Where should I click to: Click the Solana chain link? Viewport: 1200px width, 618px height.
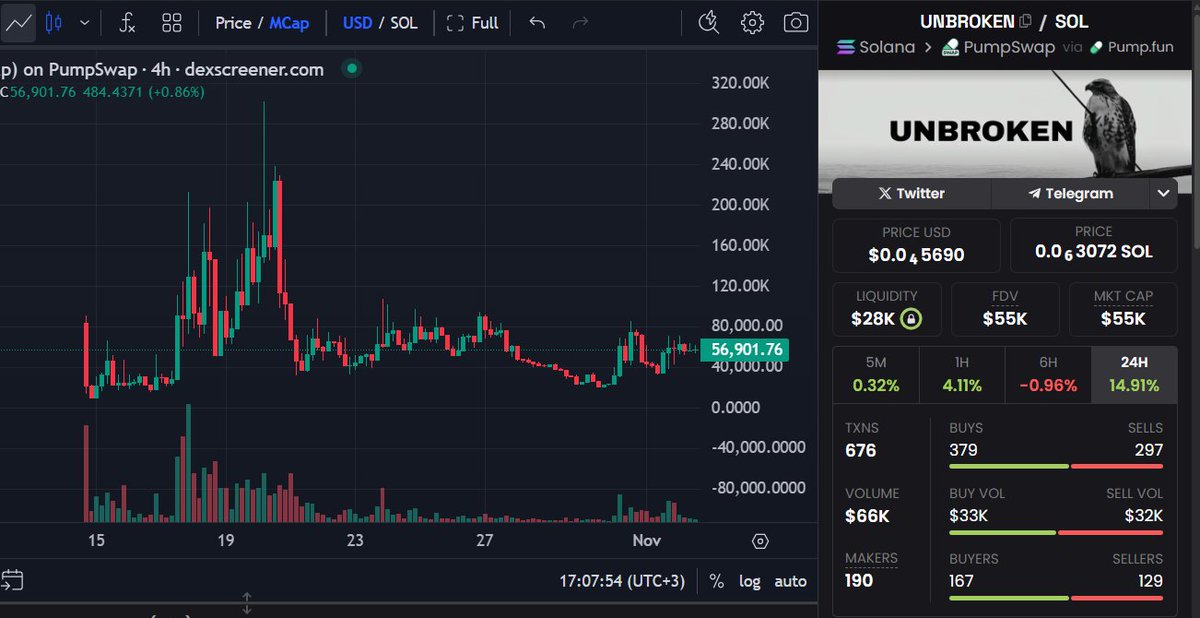pyautogui.click(x=877, y=47)
